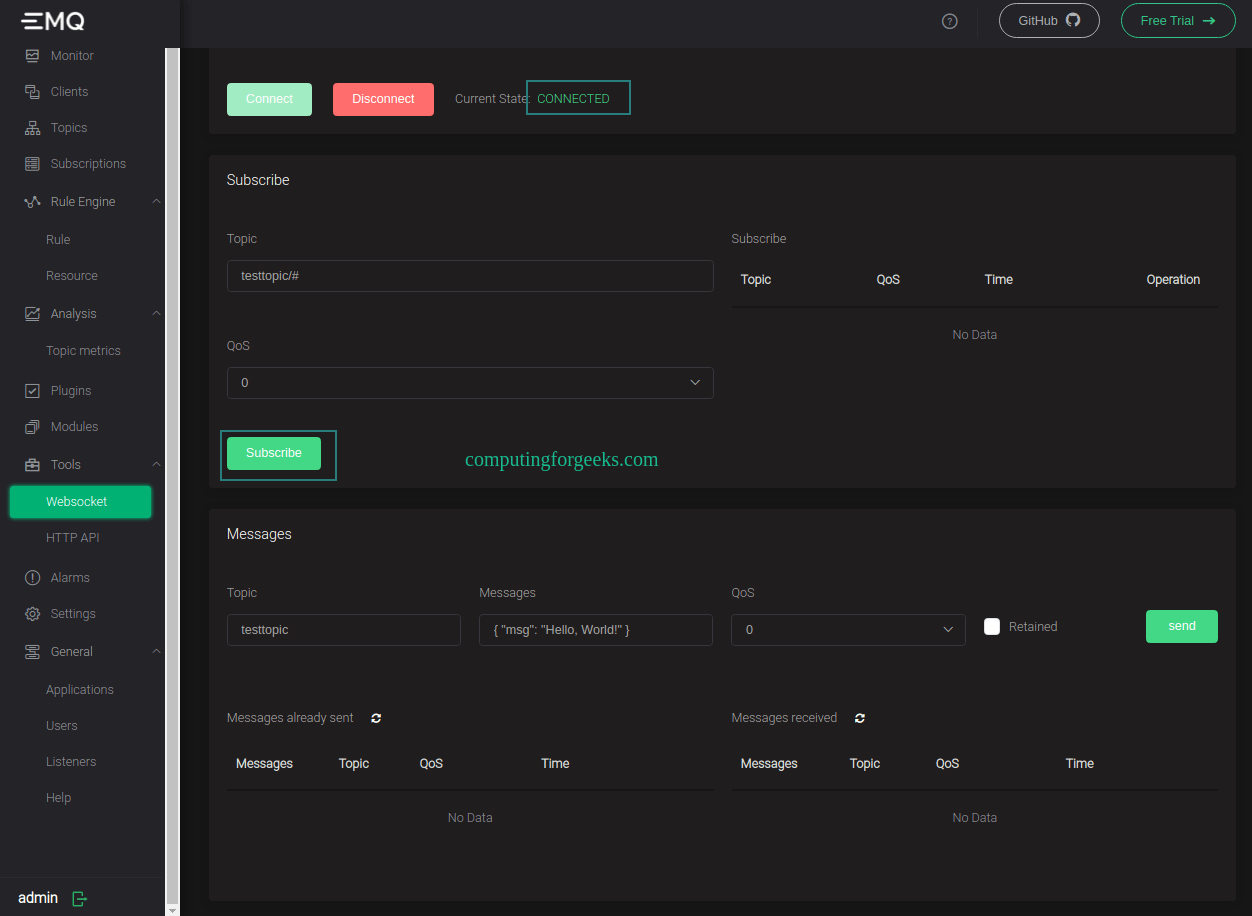Click the Modules sidebar icon
This screenshot has width=1252, height=916.
(32, 427)
